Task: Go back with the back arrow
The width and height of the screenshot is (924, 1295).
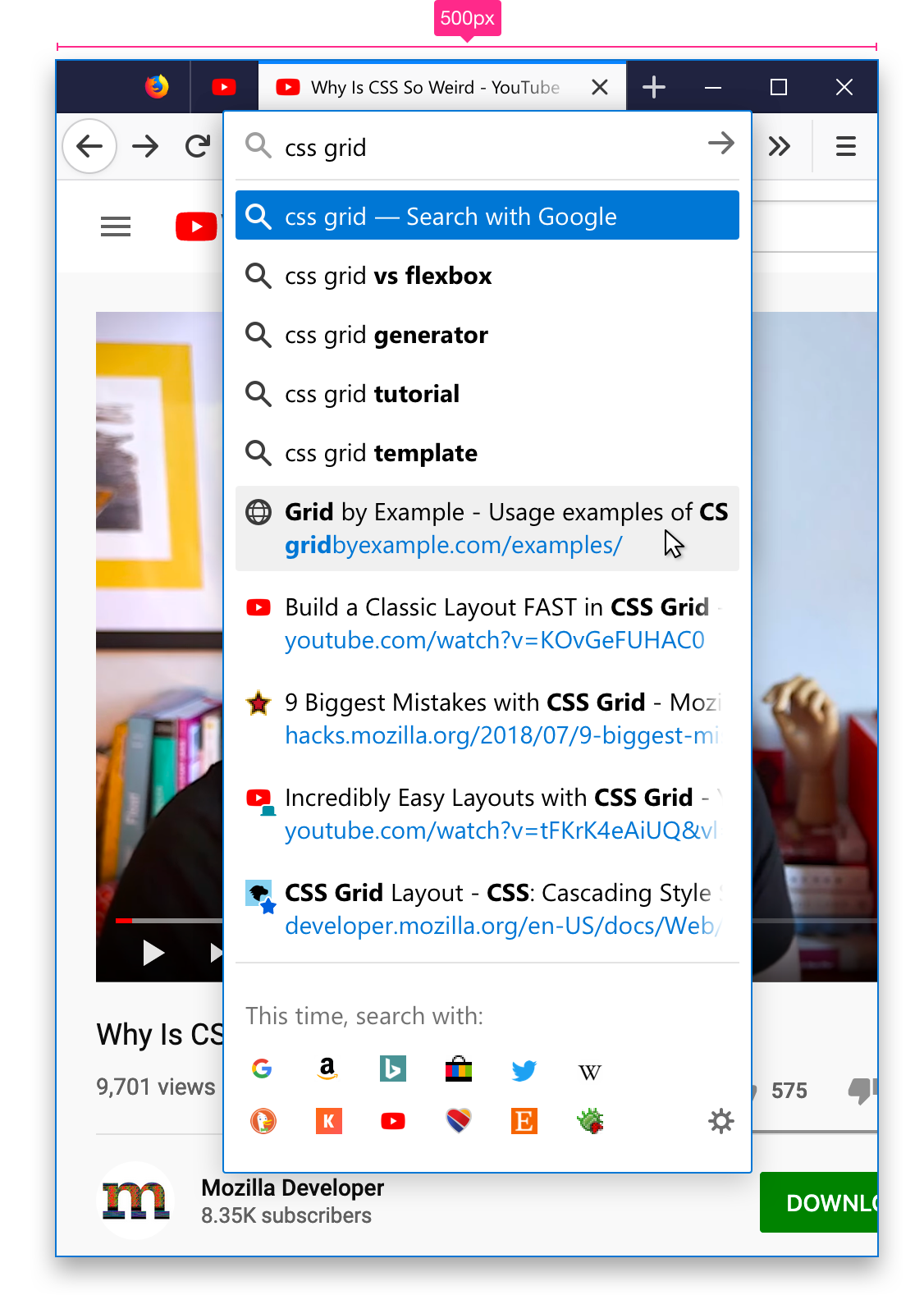Action: [89, 147]
